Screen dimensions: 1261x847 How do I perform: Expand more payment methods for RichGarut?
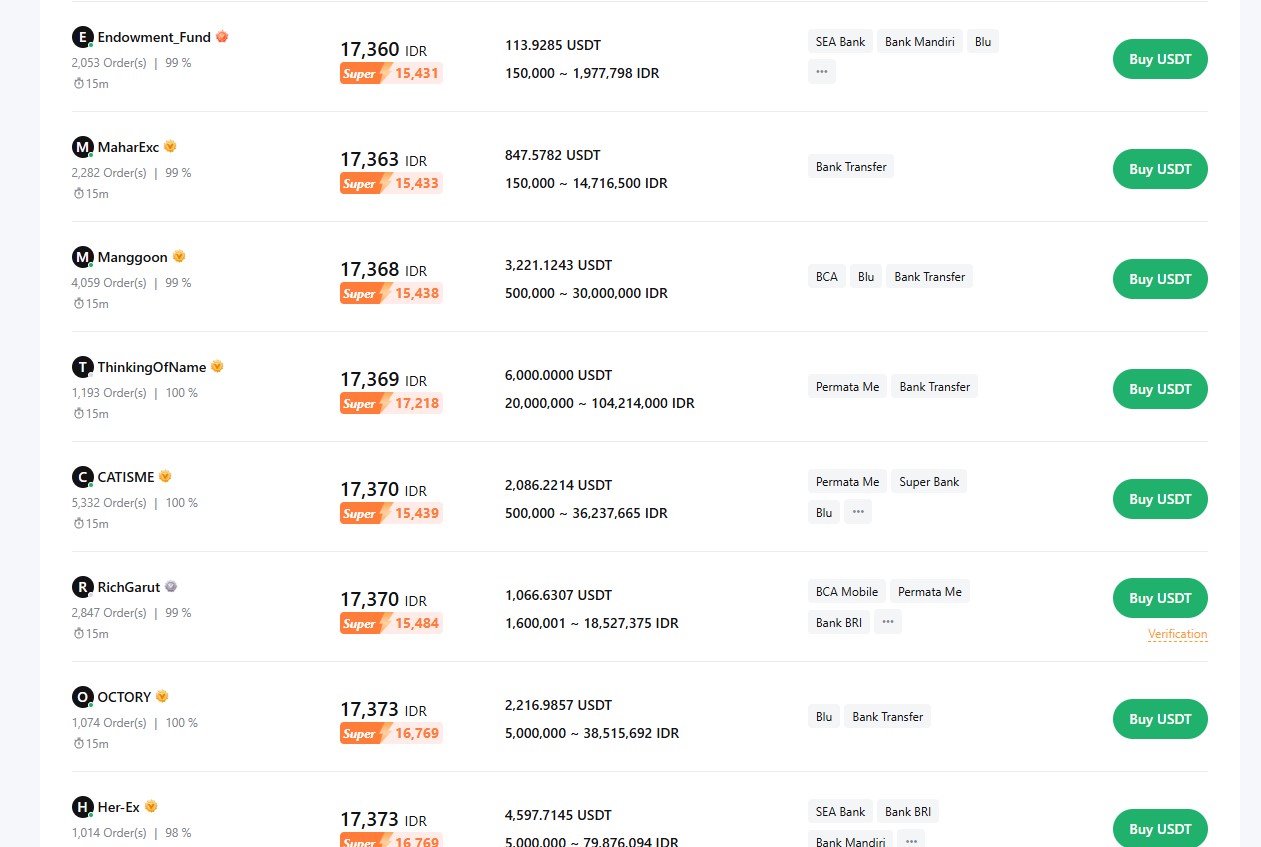point(888,622)
